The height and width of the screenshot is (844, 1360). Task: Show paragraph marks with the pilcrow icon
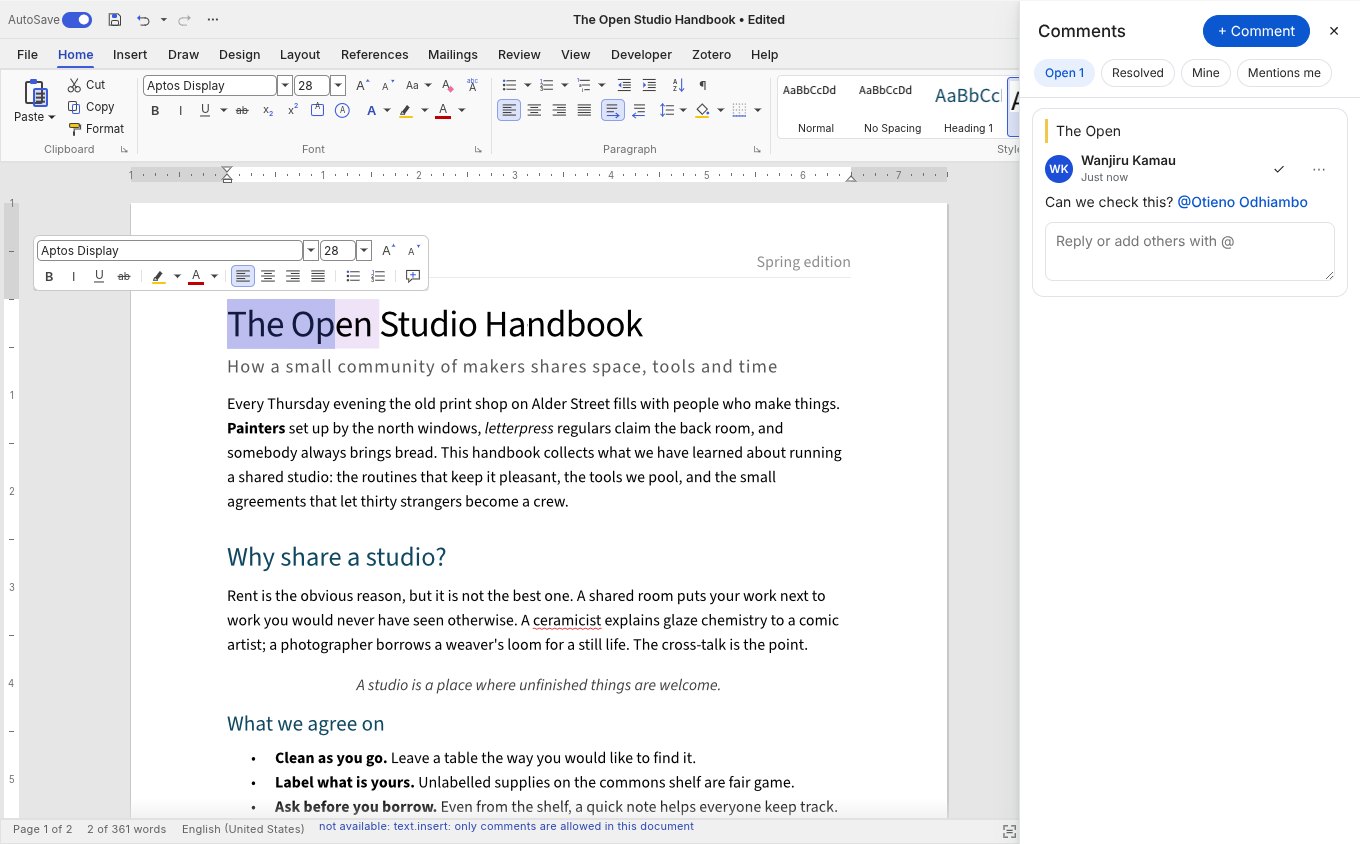click(703, 86)
